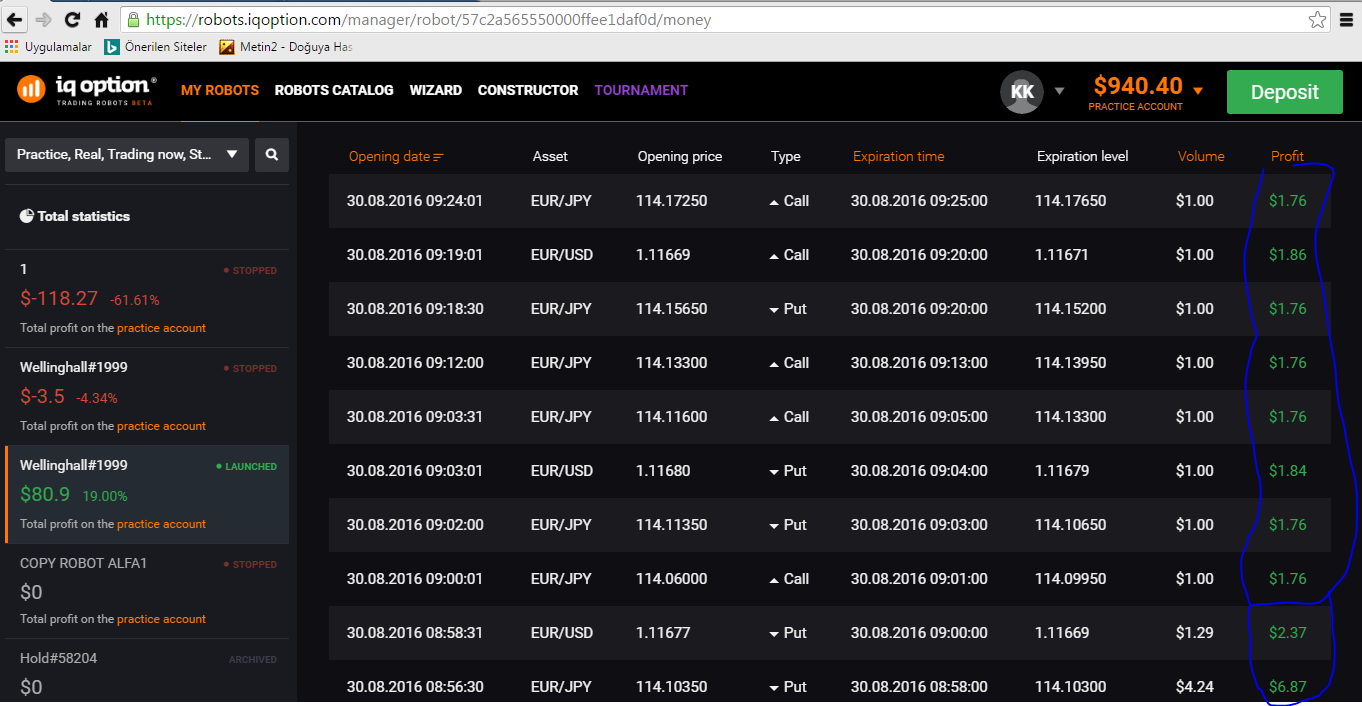Click the Type column header
The image size is (1362, 706).
[786, 156]
